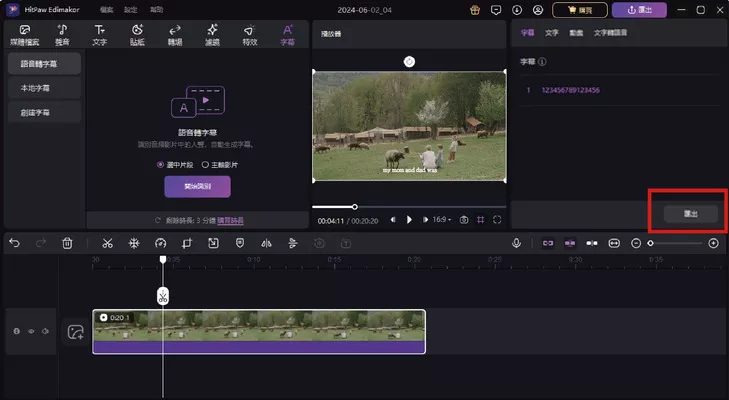
Task: Select the 選中片段 selected clip radio option
Action: pos(174,165)
